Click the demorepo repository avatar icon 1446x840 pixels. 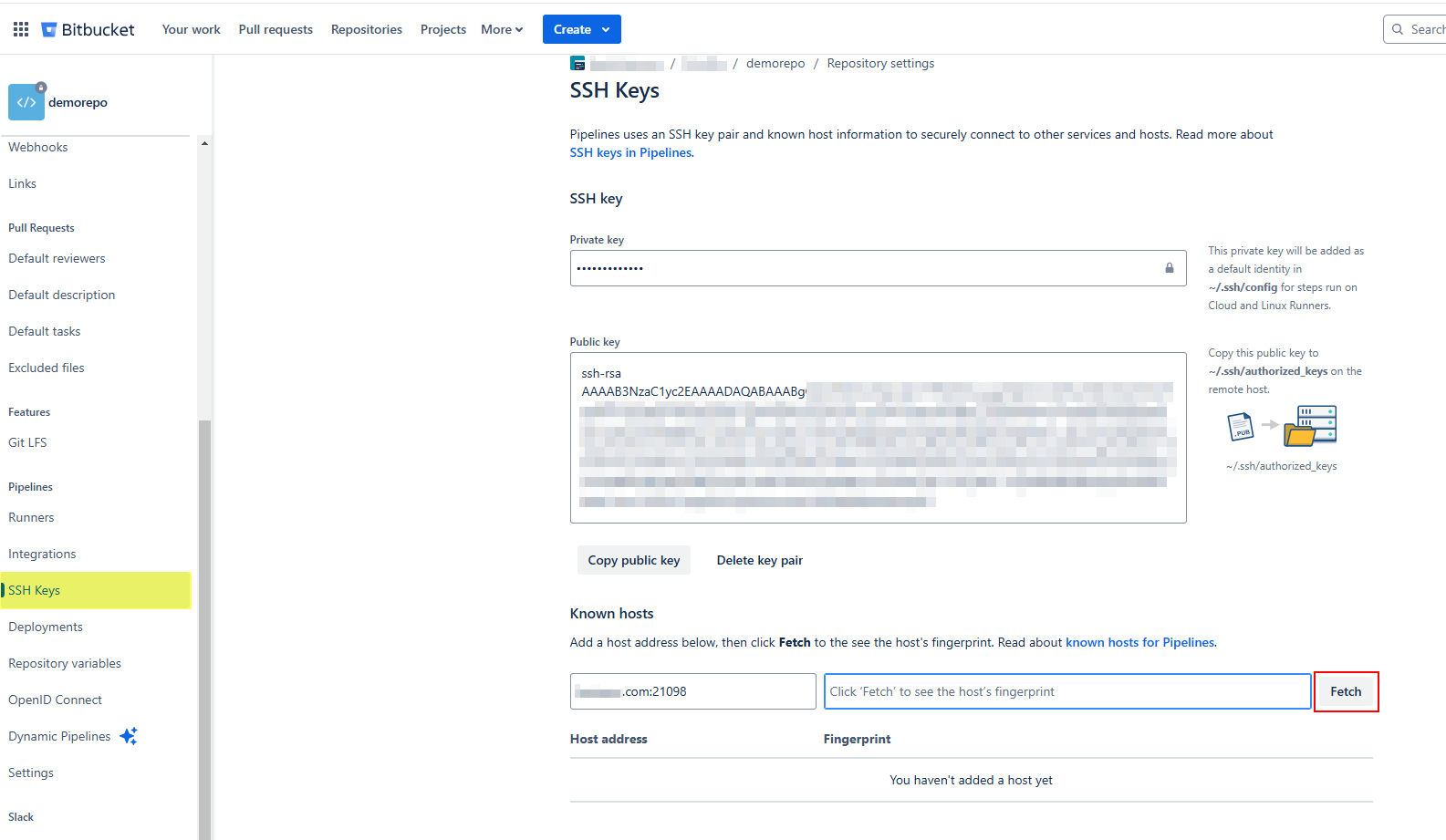click(x=26, y=102)
